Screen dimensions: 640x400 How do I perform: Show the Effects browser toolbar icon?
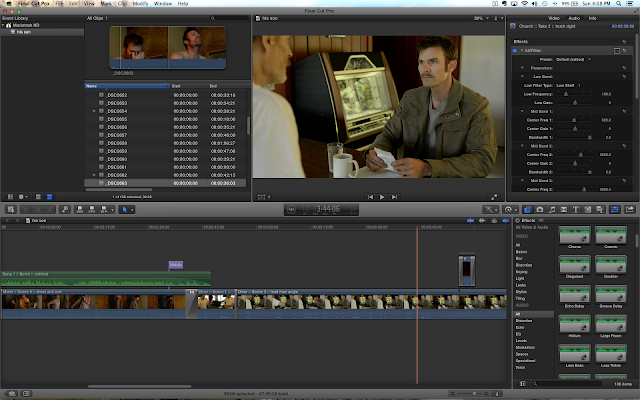click(x=527, y=209)
